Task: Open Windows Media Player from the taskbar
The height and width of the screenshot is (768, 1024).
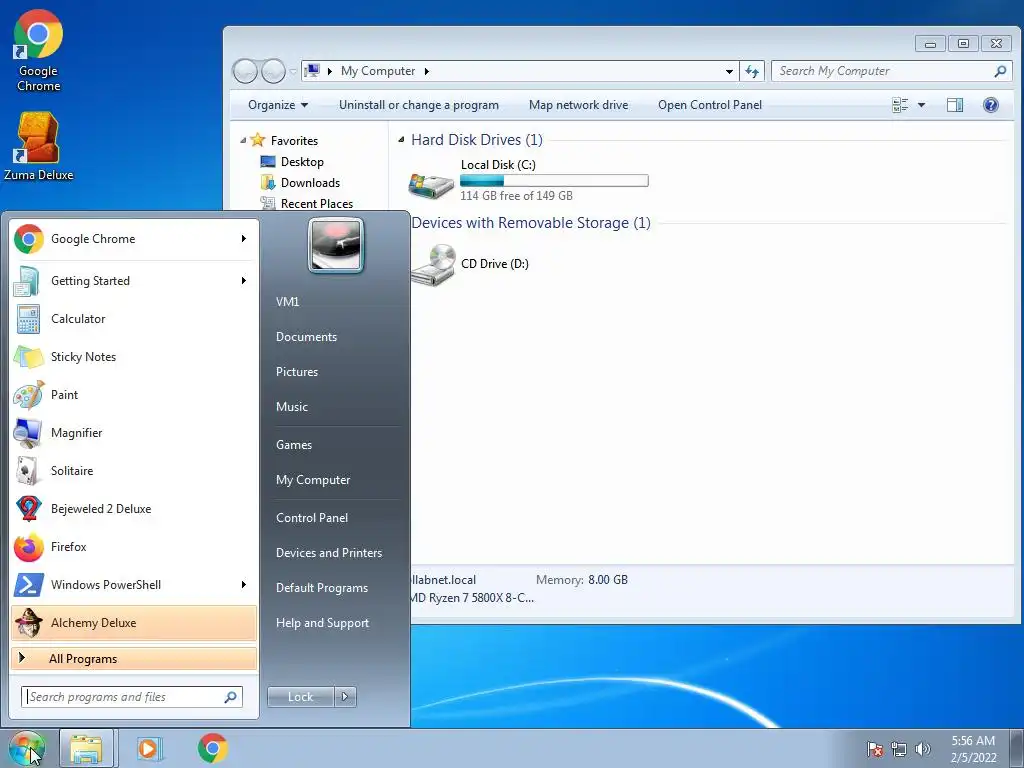Action: [149, 748]
